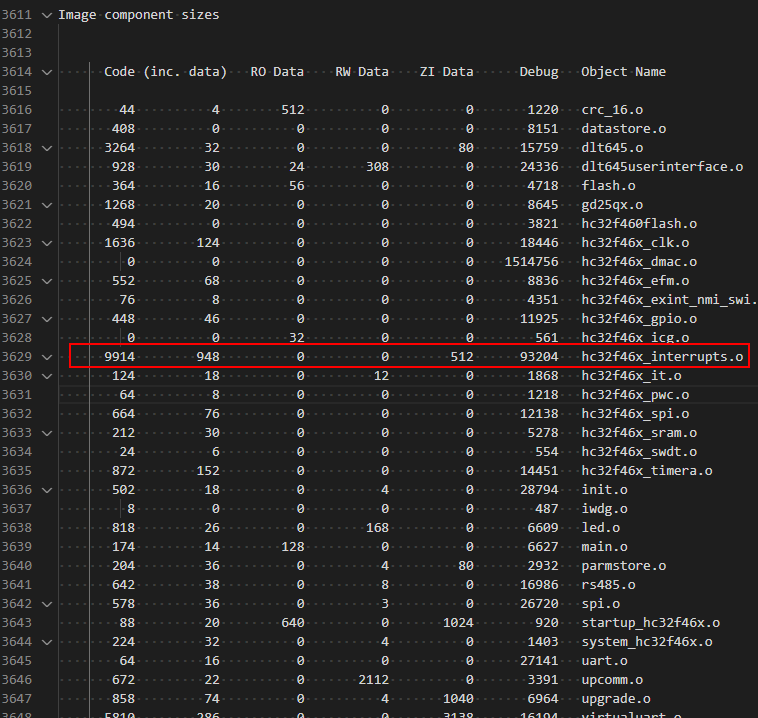Click the hc32f46x_dmac.o object name
This screenshot has width=758, height=718.
click(x=639, y=262)
